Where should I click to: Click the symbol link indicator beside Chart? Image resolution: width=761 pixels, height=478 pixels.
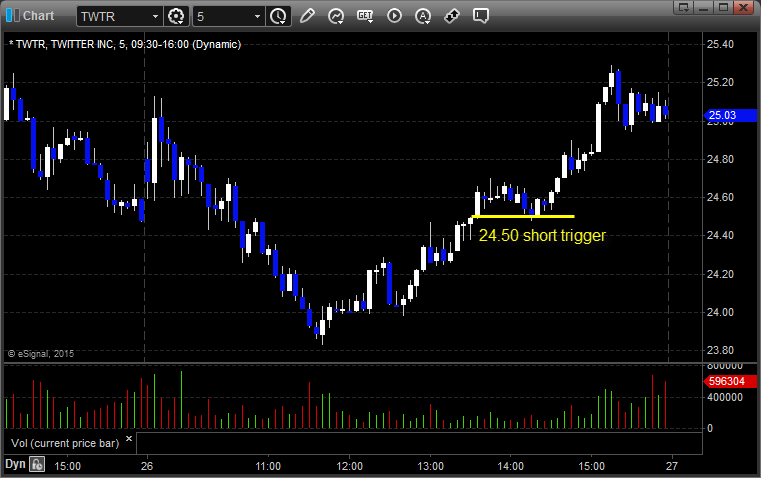pyautogui.click(x=12, y=16)
